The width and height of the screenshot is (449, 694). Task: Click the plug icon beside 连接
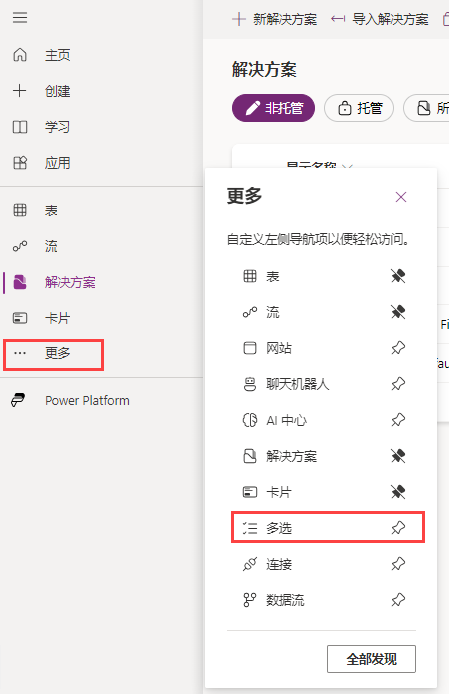[250, 564]
